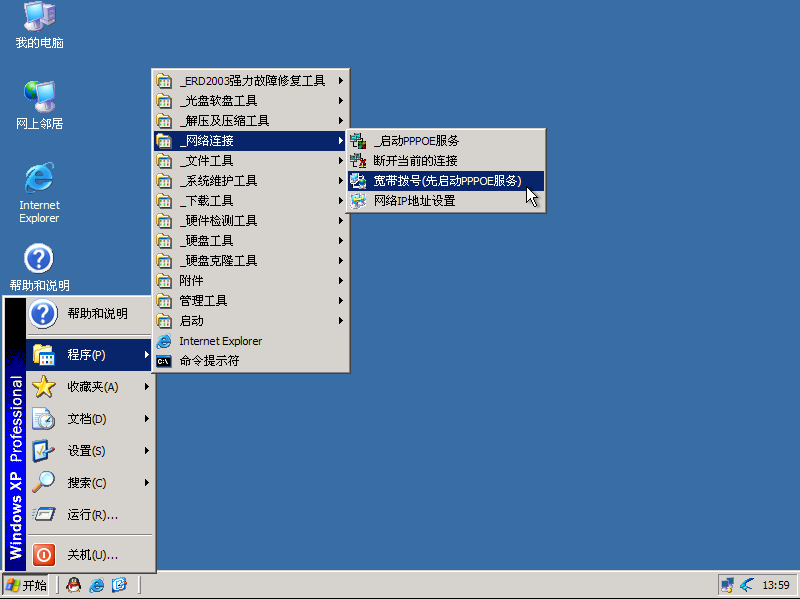The height and width of the screenshot is (599, 800).
Task: Open the 网上邻居 desktop icon
Action: pos(39,105)
